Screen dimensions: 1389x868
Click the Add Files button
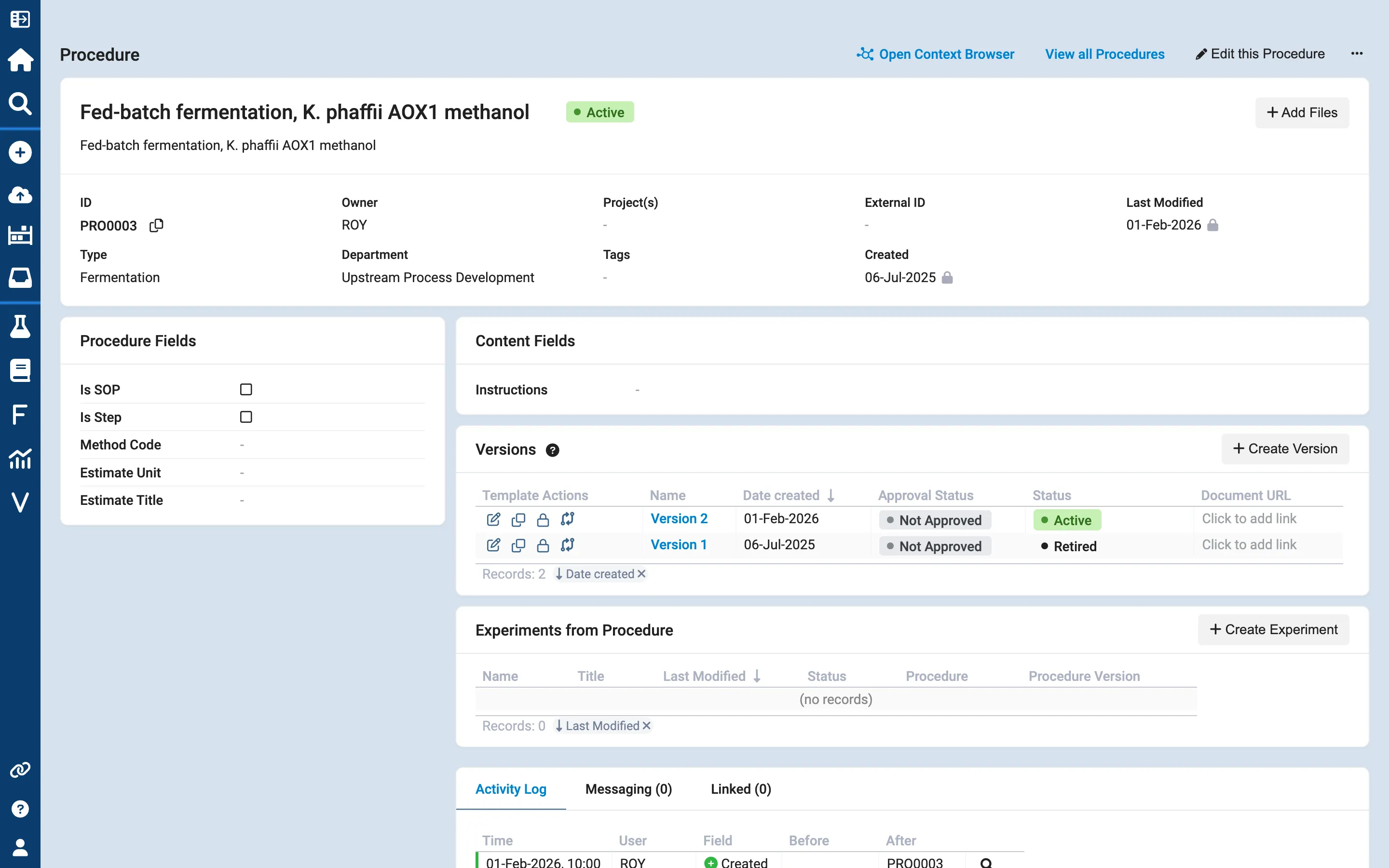[1302, 112]
